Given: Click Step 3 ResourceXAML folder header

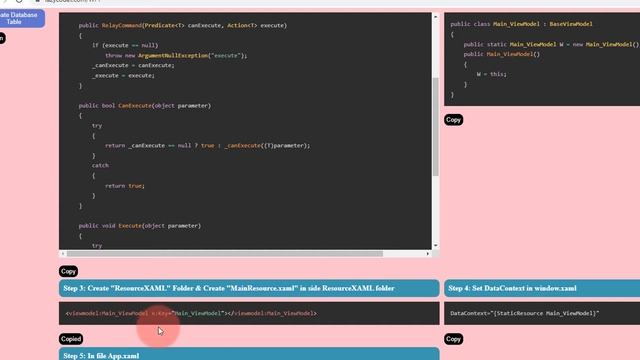Looking at the screenshot, I should [x=249, y=288].
